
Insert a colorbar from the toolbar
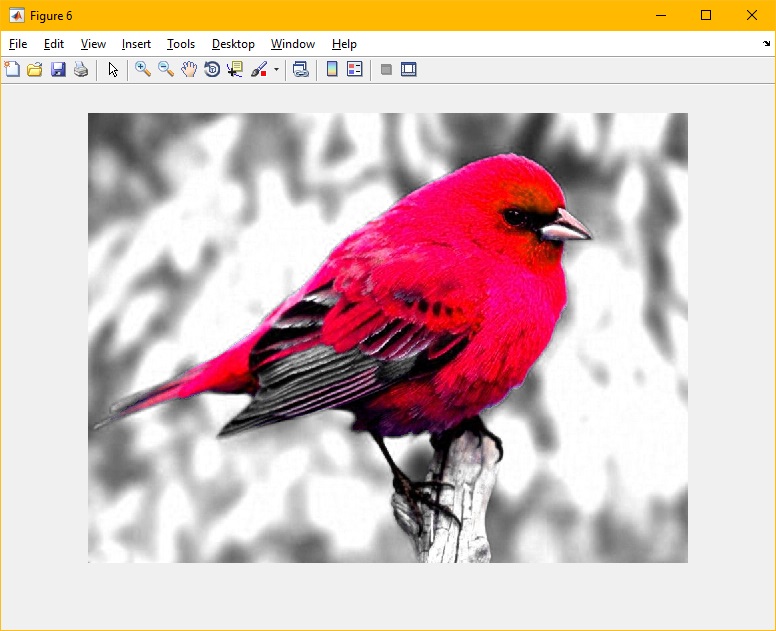pyautogui.click(x=332, y=69)
